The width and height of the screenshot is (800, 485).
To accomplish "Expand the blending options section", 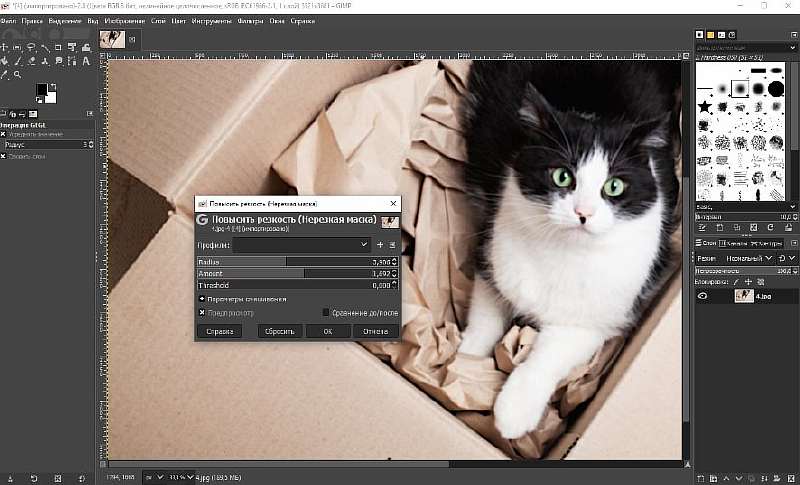I will click(x=202, y=299).
